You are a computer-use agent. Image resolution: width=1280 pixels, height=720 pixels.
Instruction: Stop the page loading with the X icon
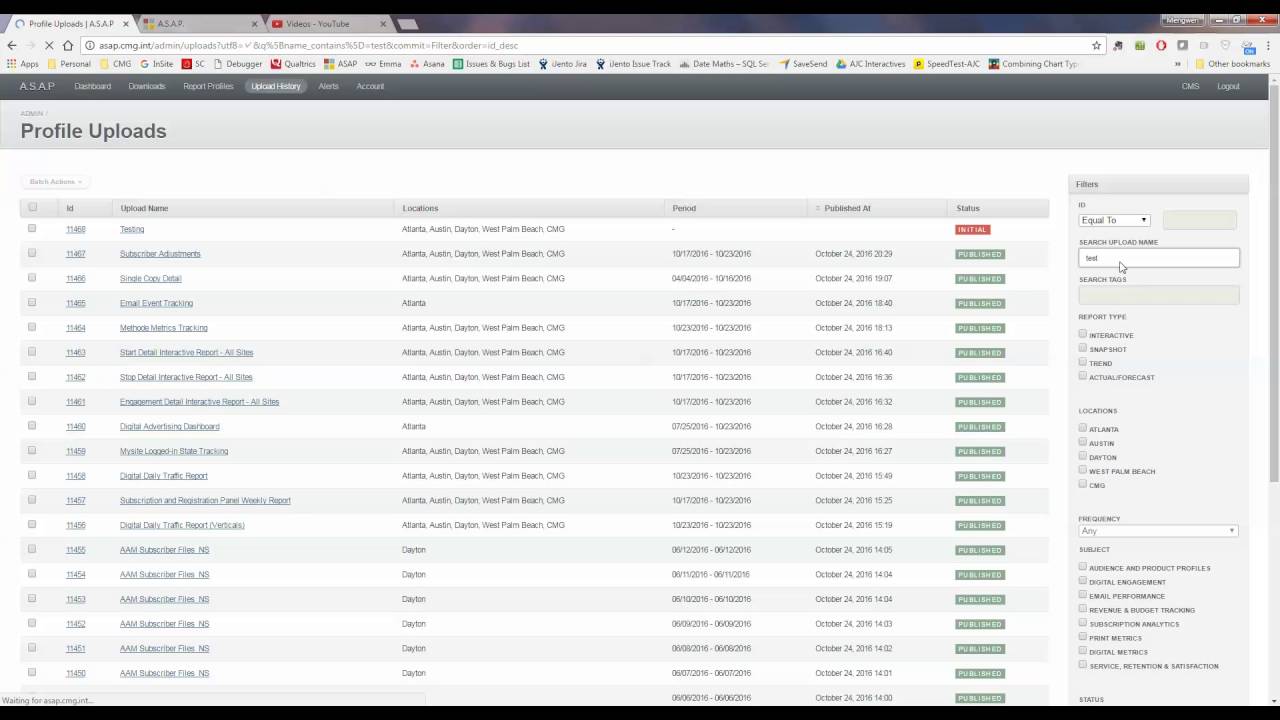(49, 45)
